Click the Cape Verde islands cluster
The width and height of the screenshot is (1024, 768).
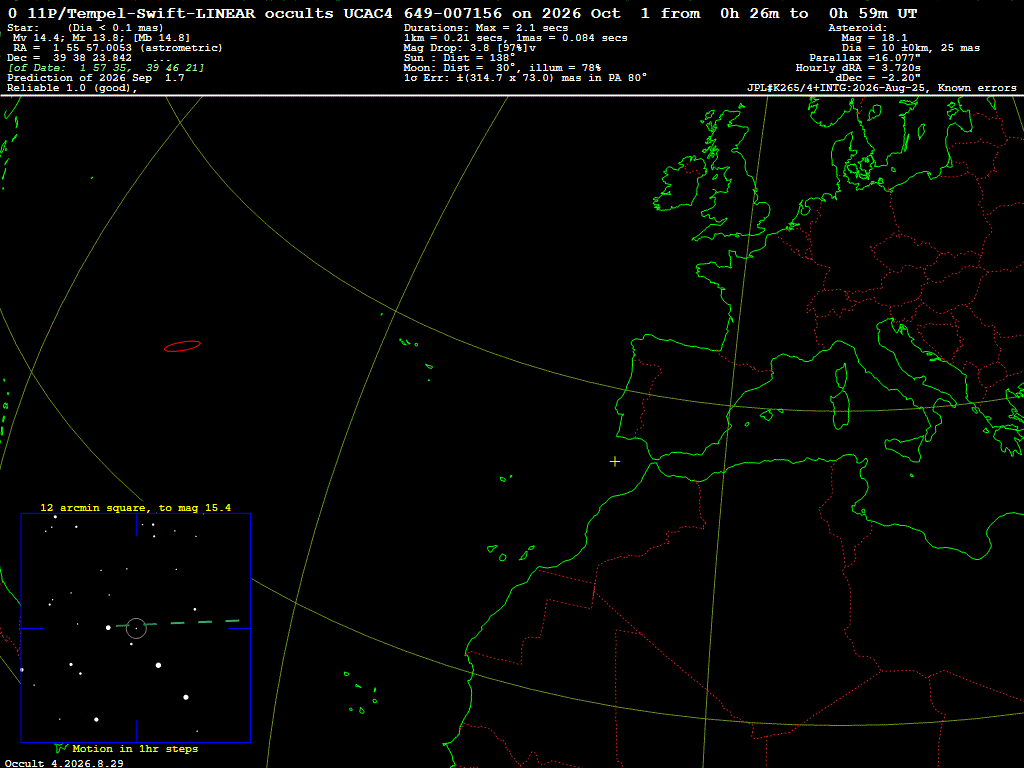point(360,693)
